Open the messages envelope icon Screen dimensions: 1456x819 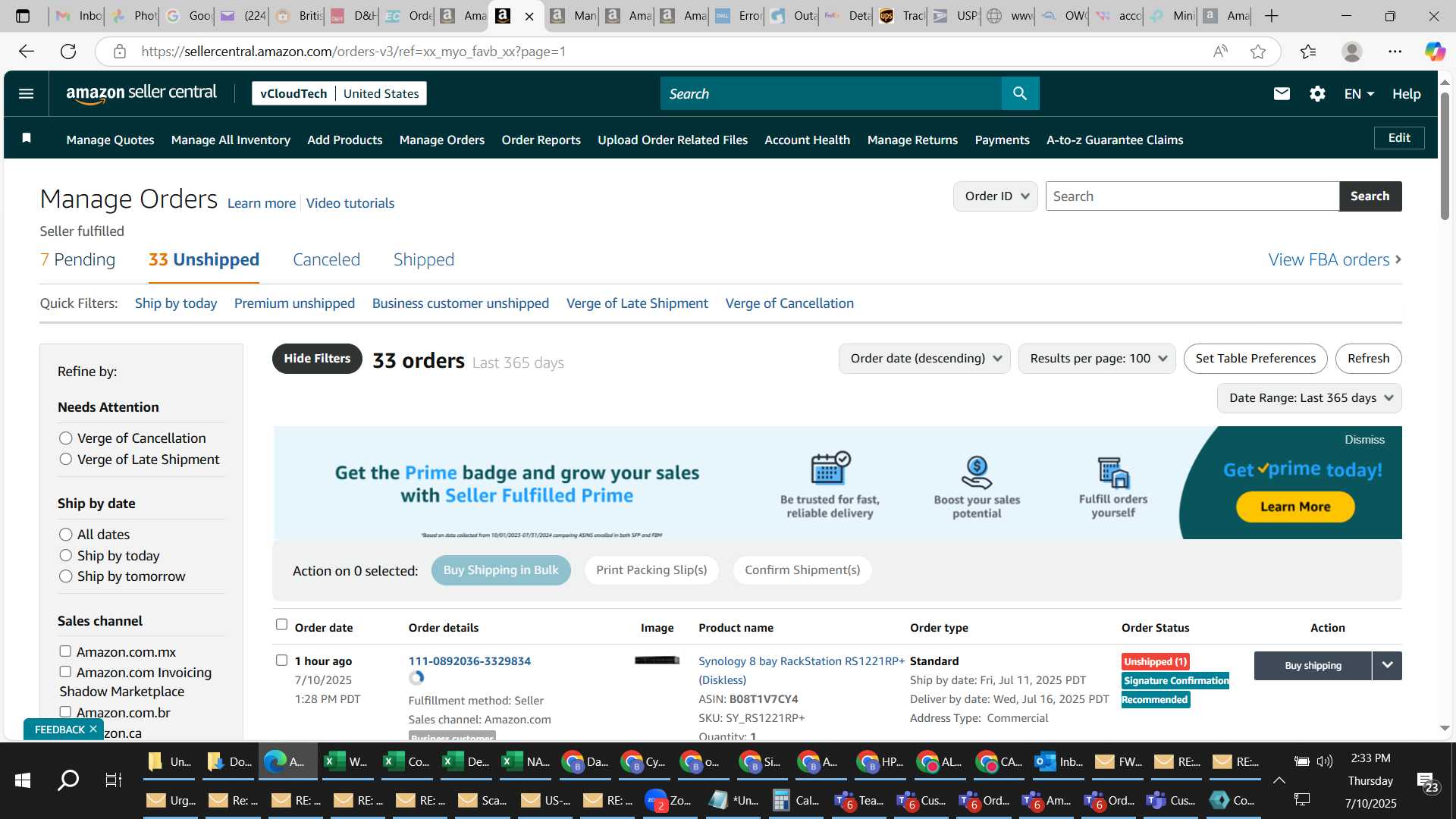point(1282,94)
